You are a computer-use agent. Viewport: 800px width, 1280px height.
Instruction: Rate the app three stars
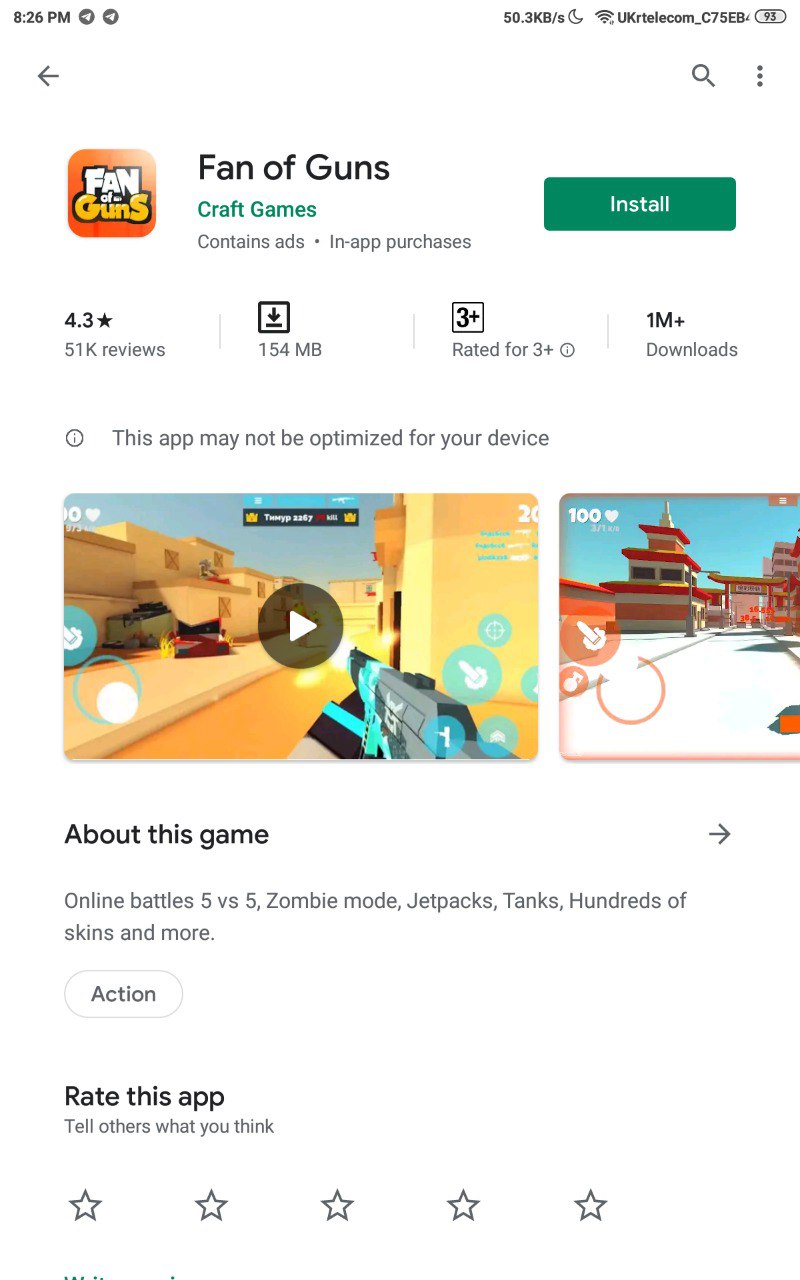tap(337, 1206)
